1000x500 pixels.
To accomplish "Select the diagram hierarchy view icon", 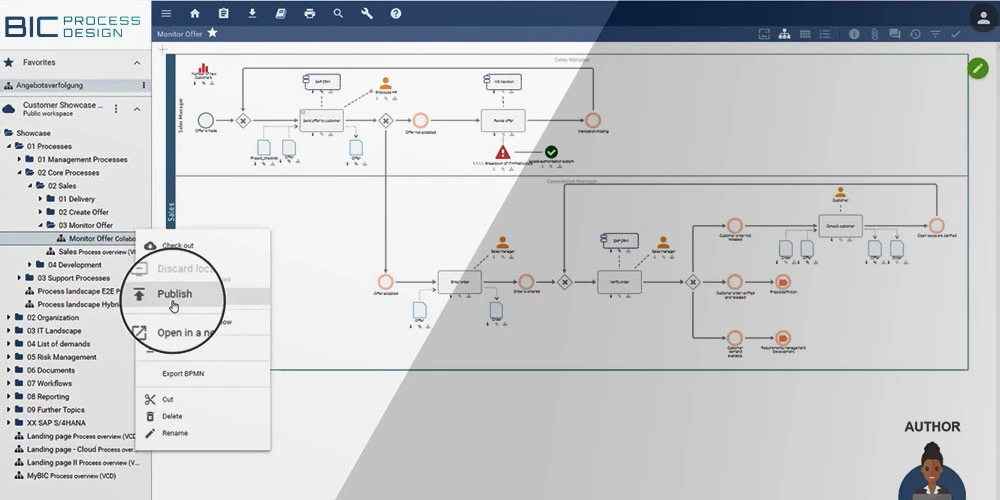I will [784, 34].
